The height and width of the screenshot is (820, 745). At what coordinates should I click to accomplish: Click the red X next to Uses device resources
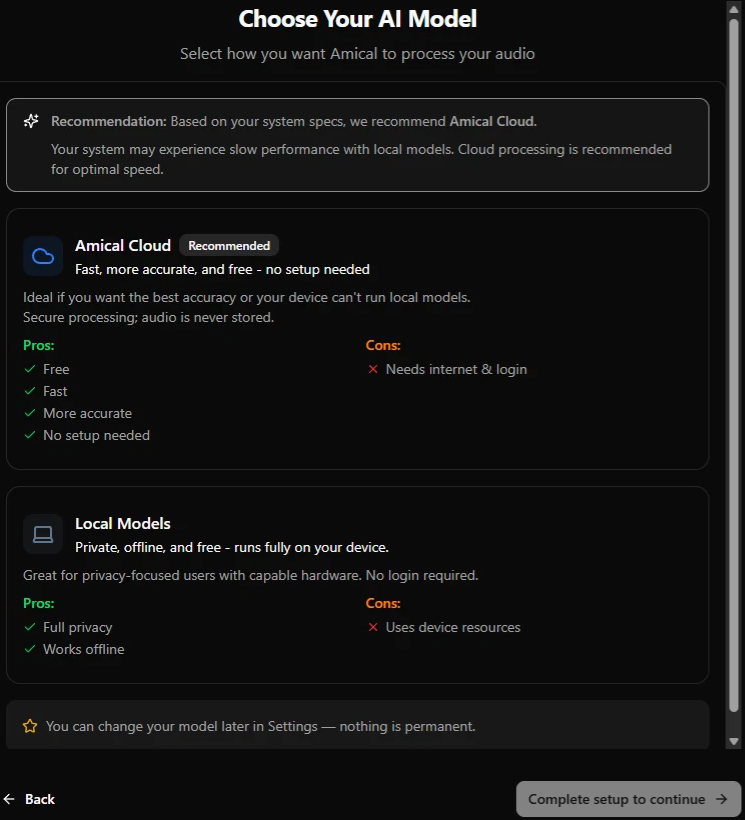click(373, 627)
